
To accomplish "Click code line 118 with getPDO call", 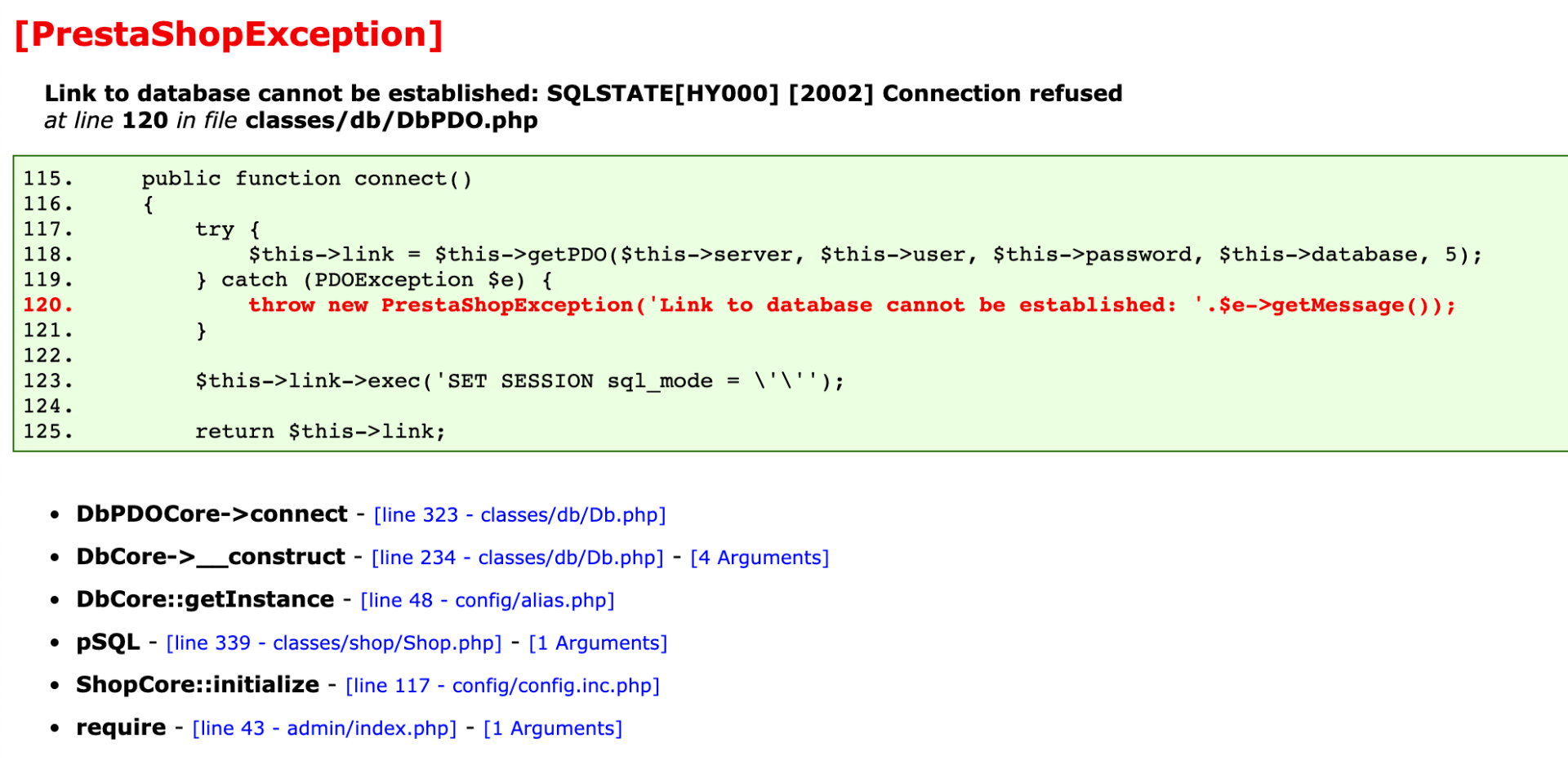I will pos(752,255).
